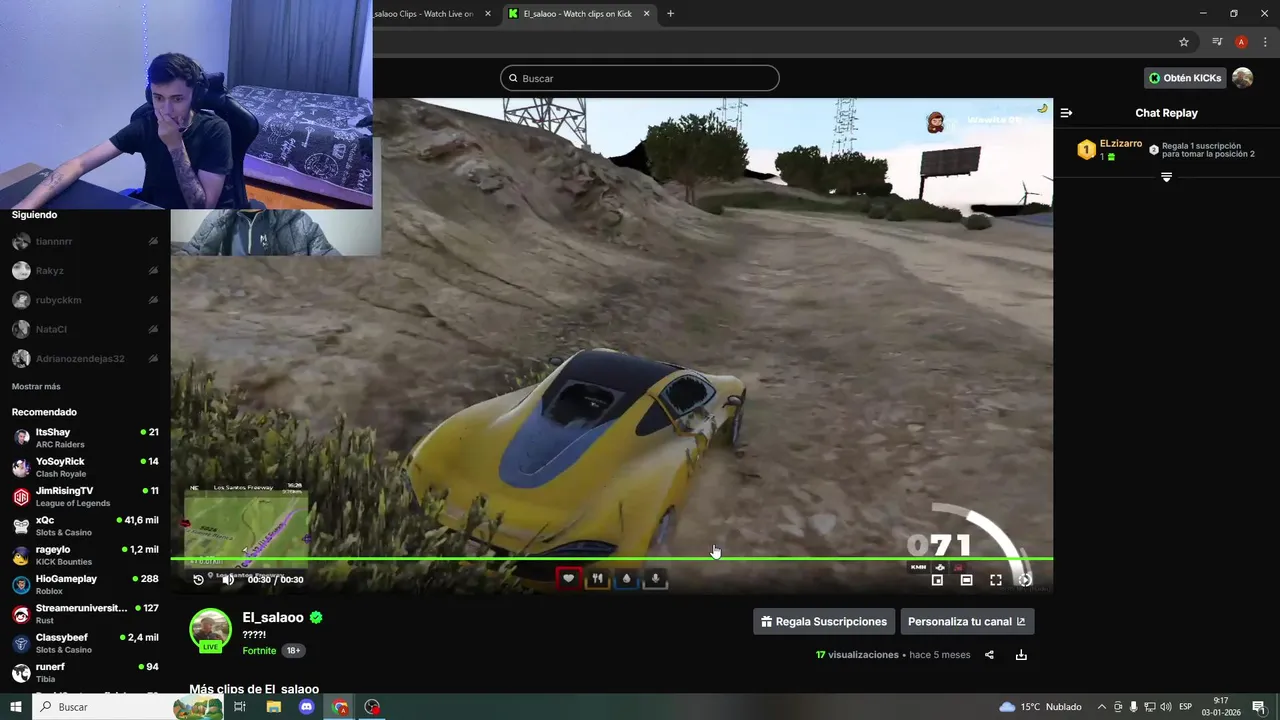The width and height of the screenshot is (1280, 720).
Task: Click the Siguiendo sidebar heading
Action: 34,215
